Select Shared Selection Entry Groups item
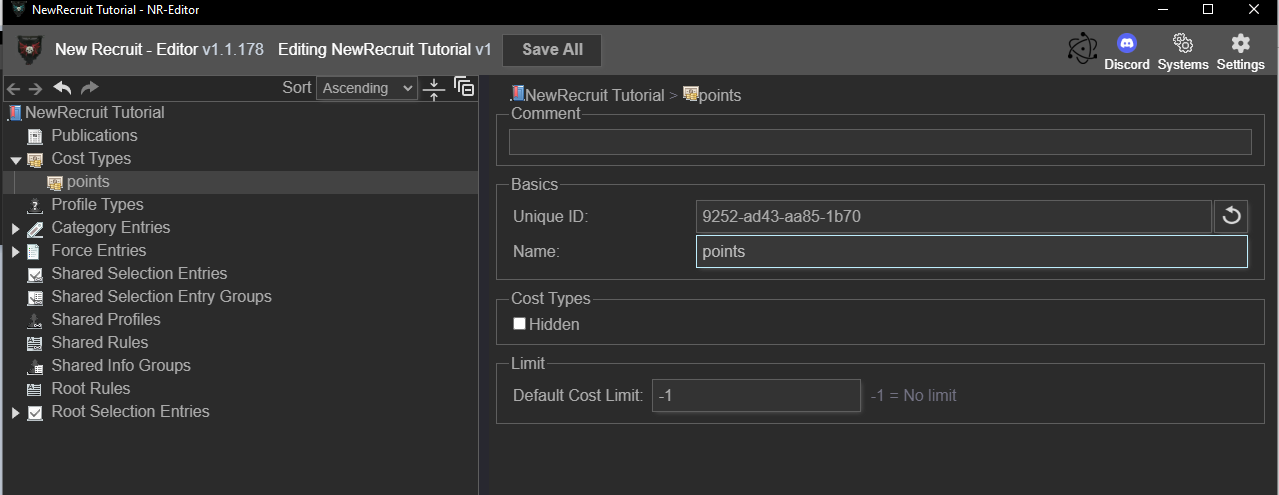 (161, 296)
